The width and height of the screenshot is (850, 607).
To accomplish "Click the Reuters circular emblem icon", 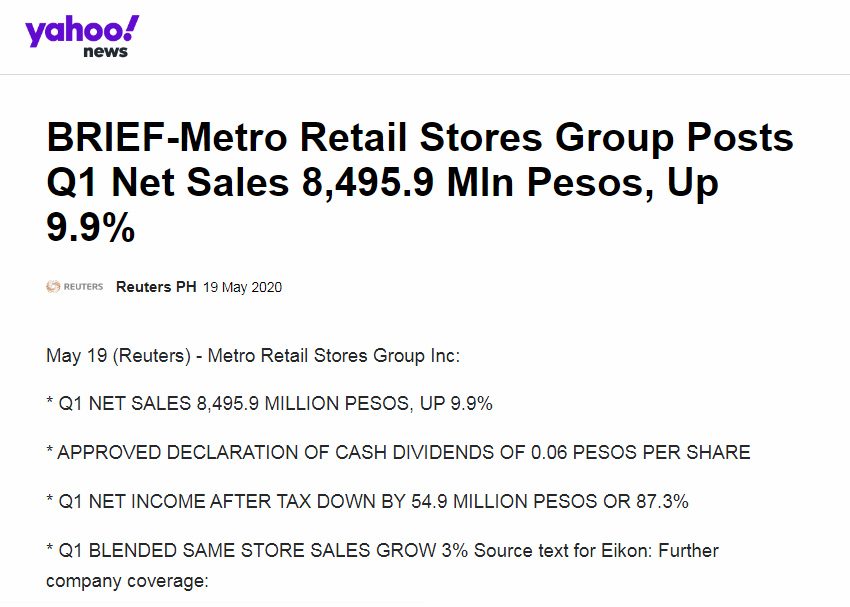I will (54, 287).
